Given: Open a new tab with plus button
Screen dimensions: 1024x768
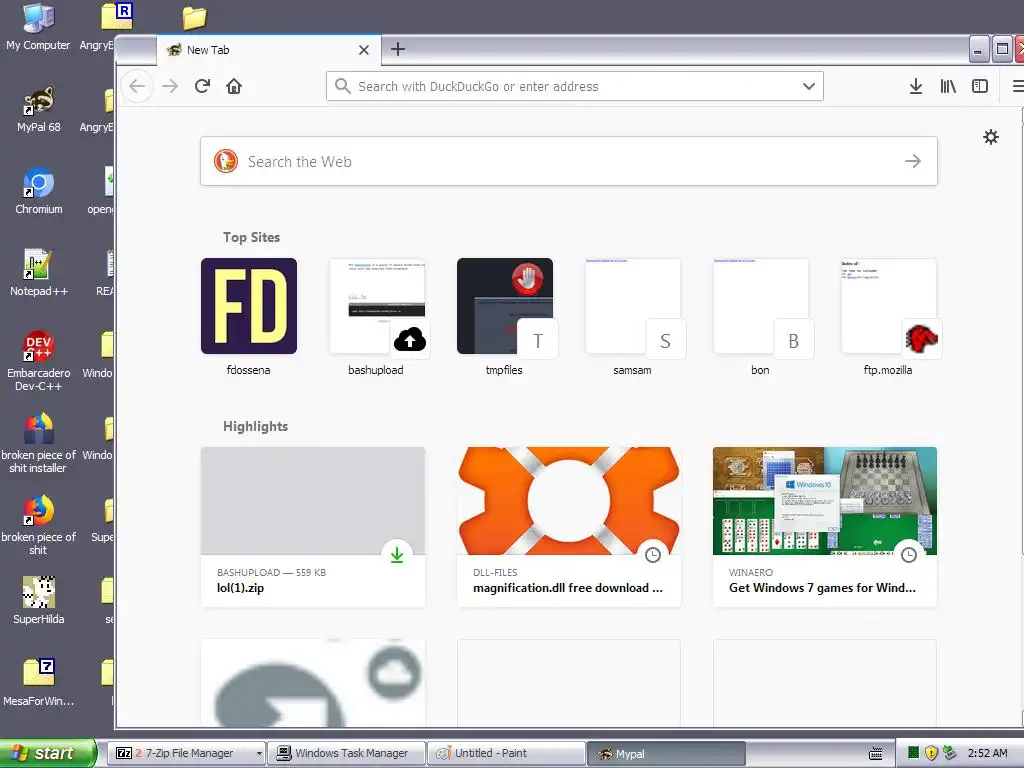Looking at the screenshot, I should tap(398, 49).
